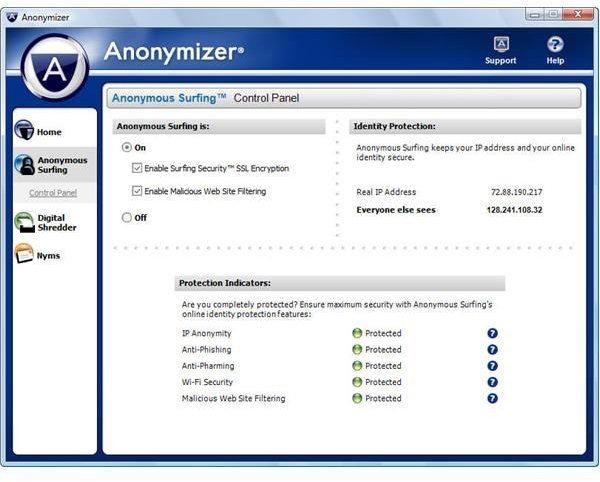Image resolution: width=600 pixels, height=482 pixels.
Task: Click green status light for Wi-Fi Security
Action: (x=357, y=382)
